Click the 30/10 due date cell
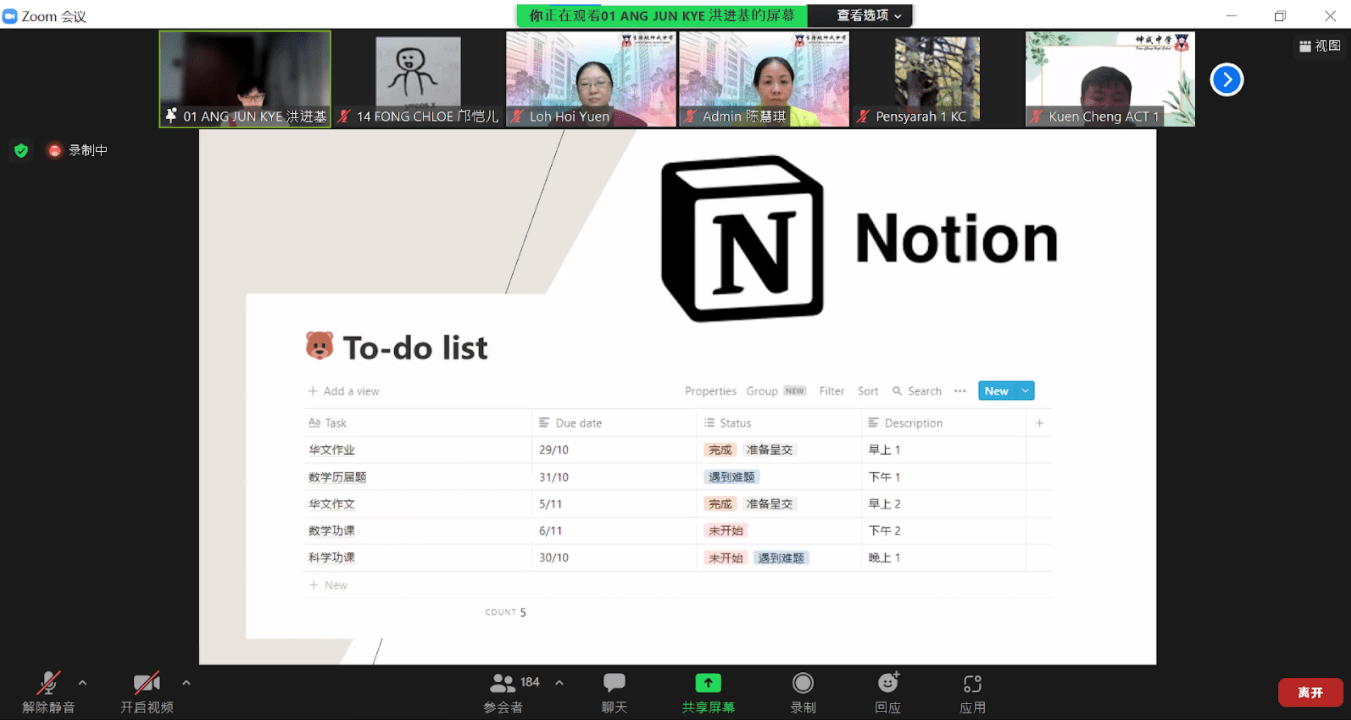This screenshot has height=720, width=1351. pyautogui.click(x=614, y=558)
